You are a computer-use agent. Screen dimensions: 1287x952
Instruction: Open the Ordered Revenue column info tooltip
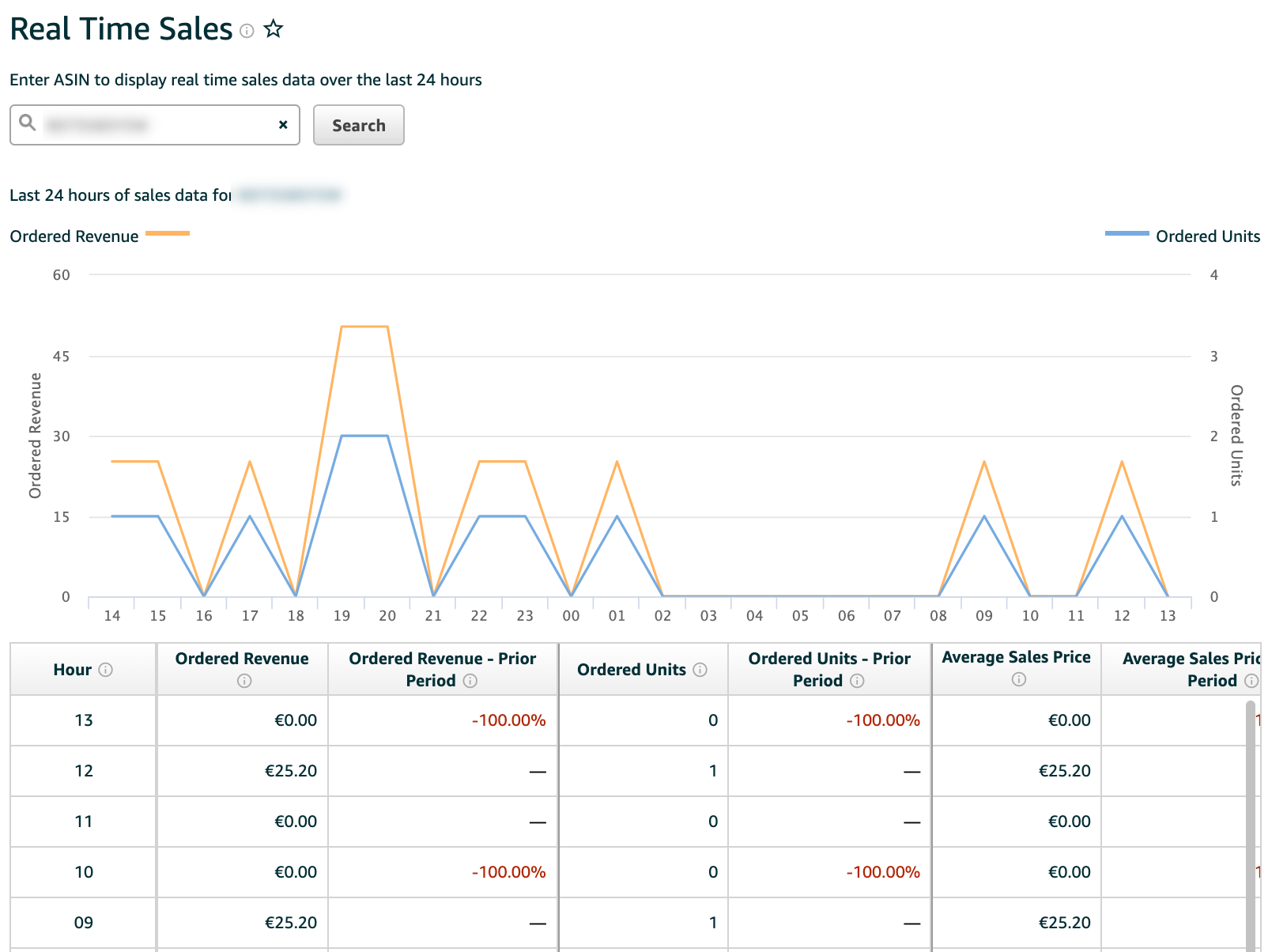click(x=245, y=681)
